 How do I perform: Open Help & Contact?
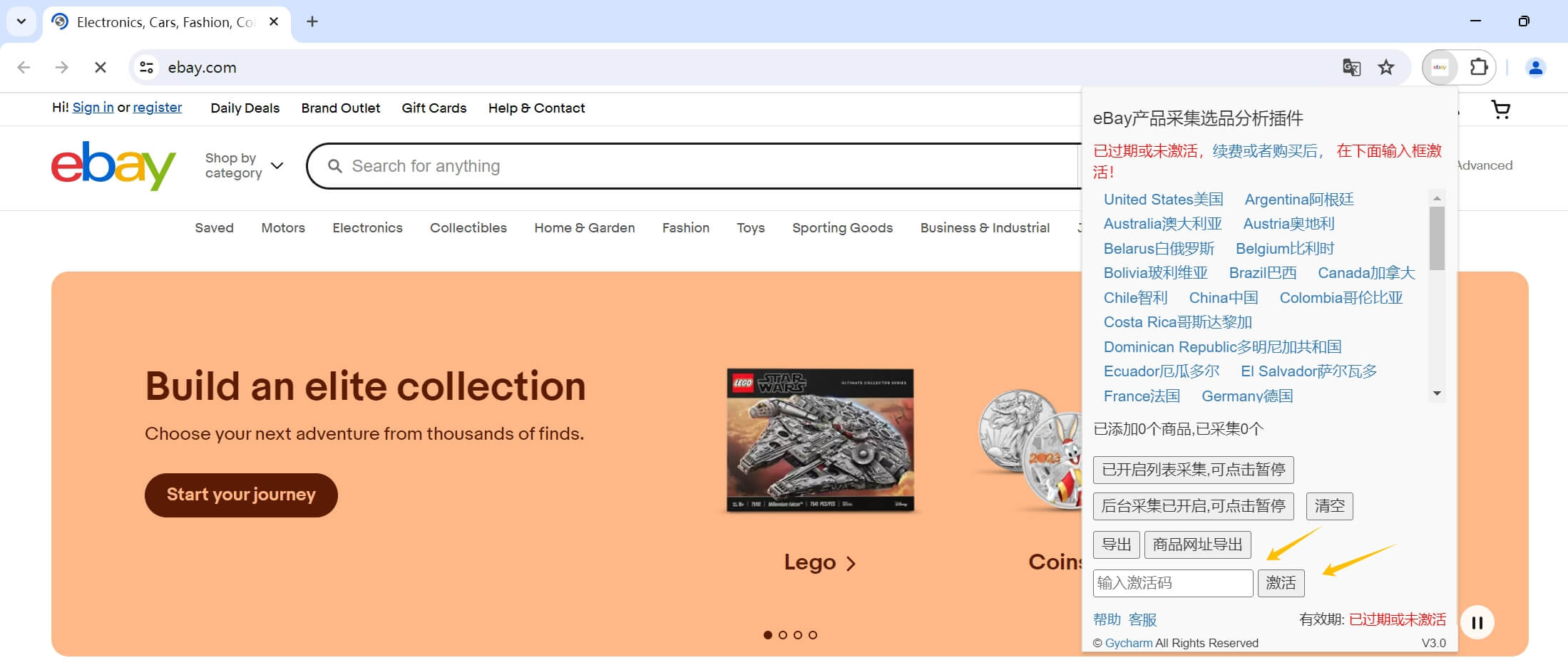[536, 108]
